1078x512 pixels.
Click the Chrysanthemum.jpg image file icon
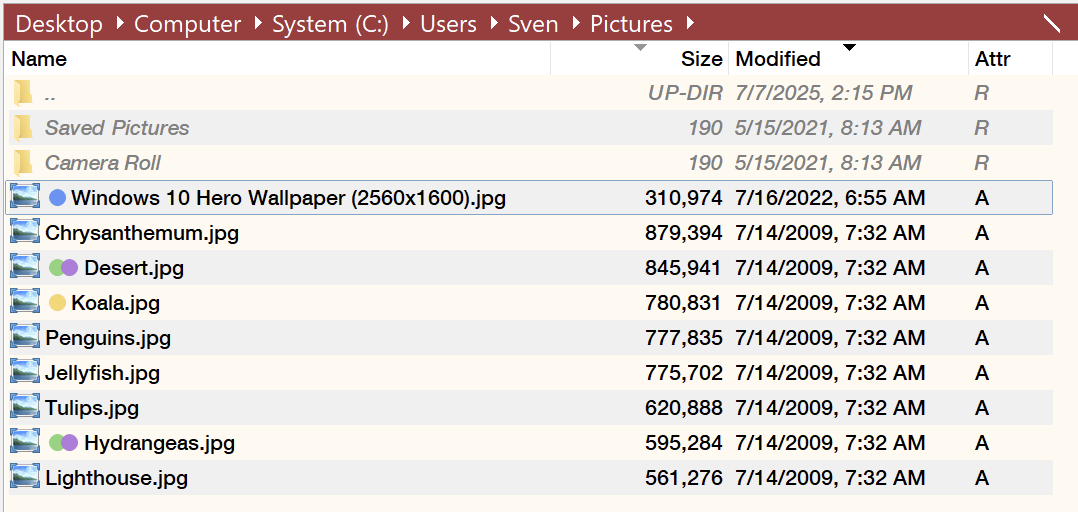[x=25, y=233]
